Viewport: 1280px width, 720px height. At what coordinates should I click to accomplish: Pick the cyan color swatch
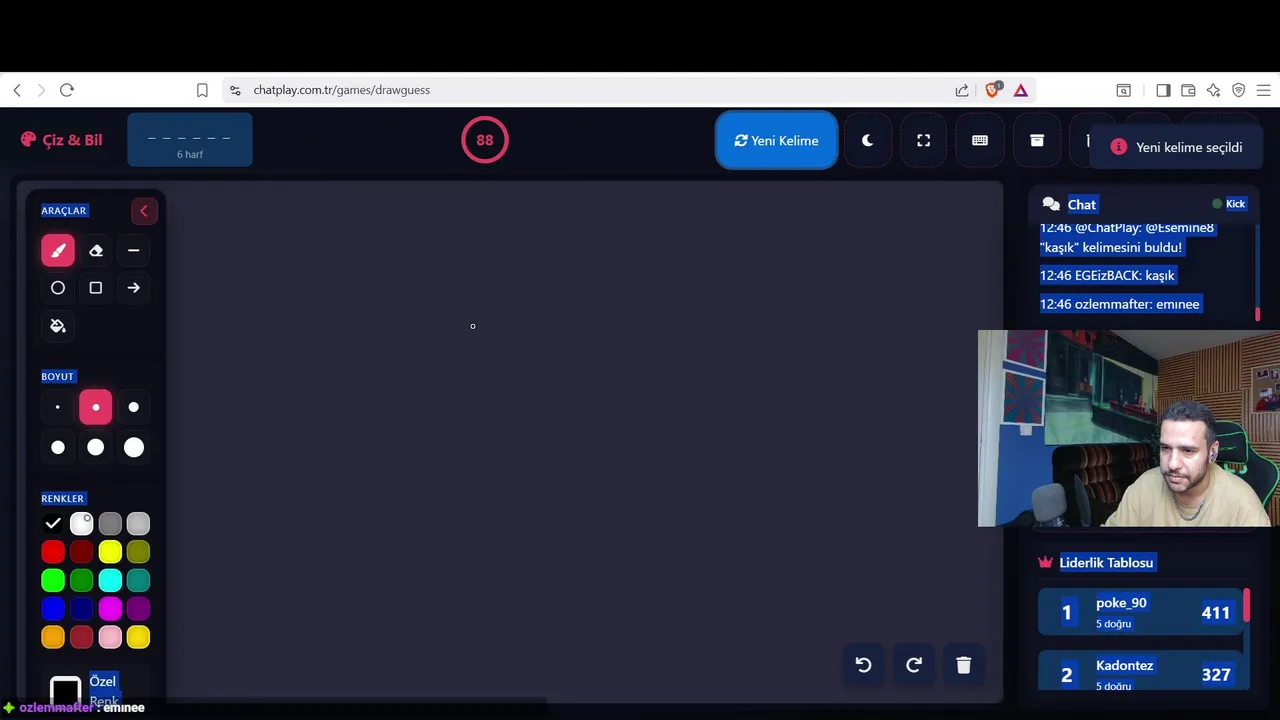[110, 580]
